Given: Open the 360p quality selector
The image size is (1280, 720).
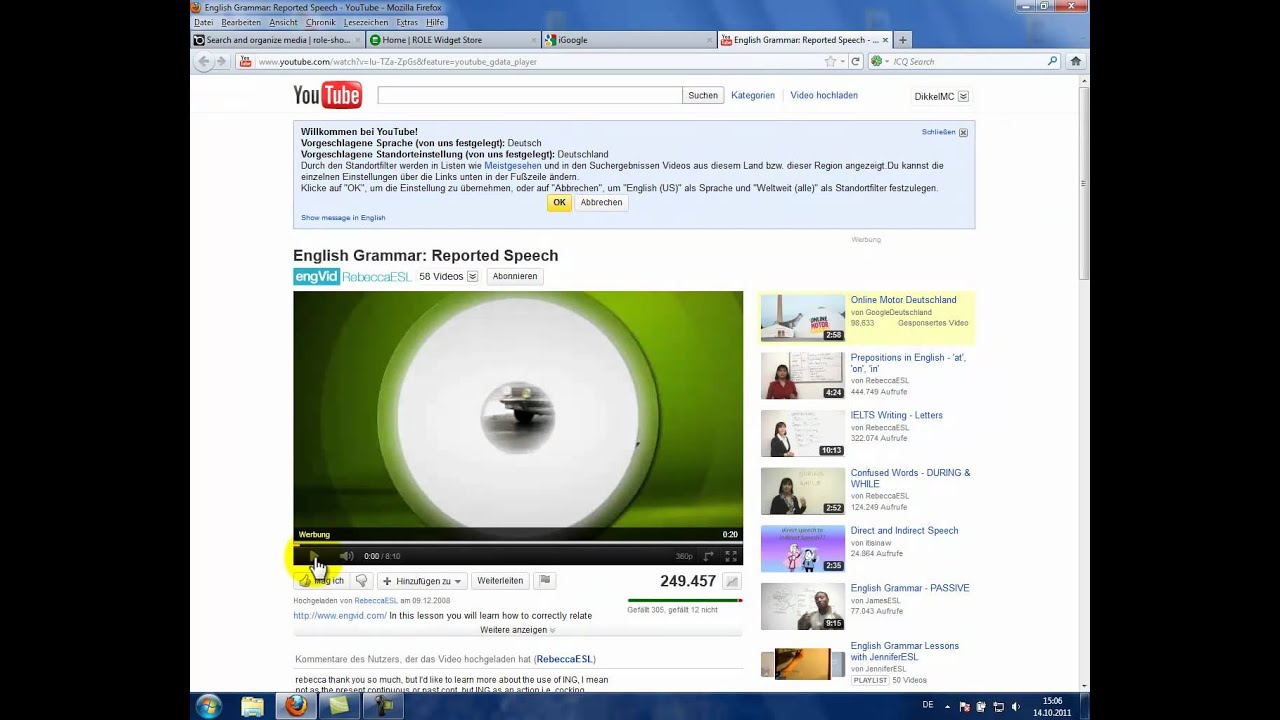Looking at the screenshot, I should (x=684, y=556).
